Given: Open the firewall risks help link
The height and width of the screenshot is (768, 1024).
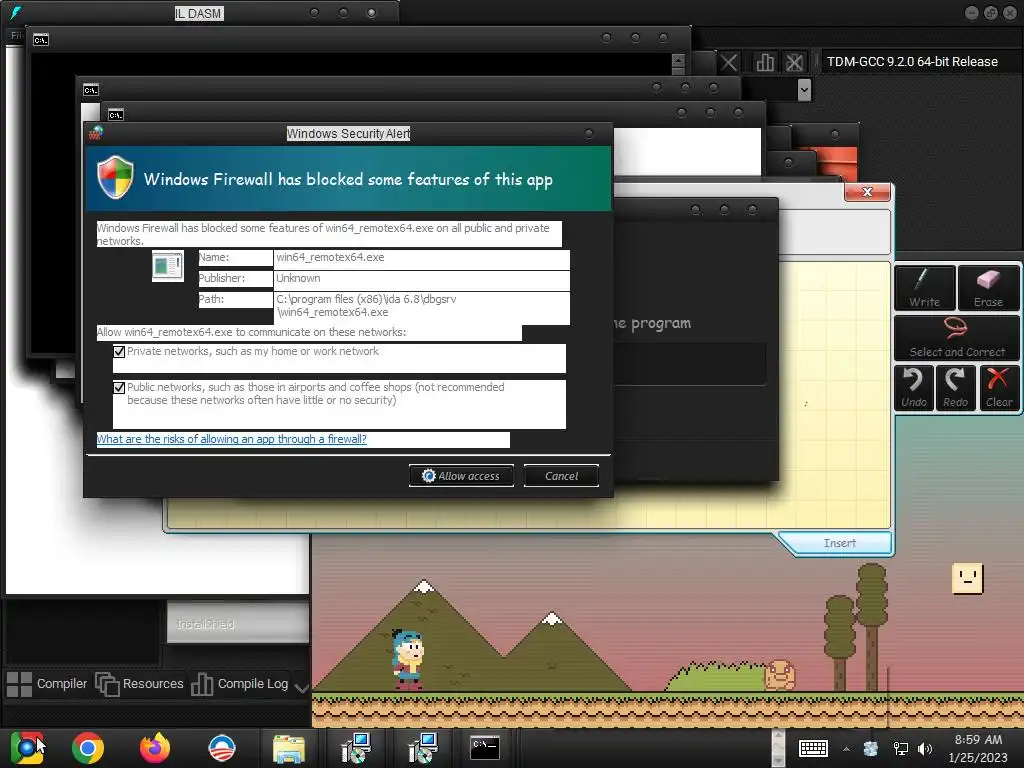Looking at the screenshot, I should click(231, 440).
